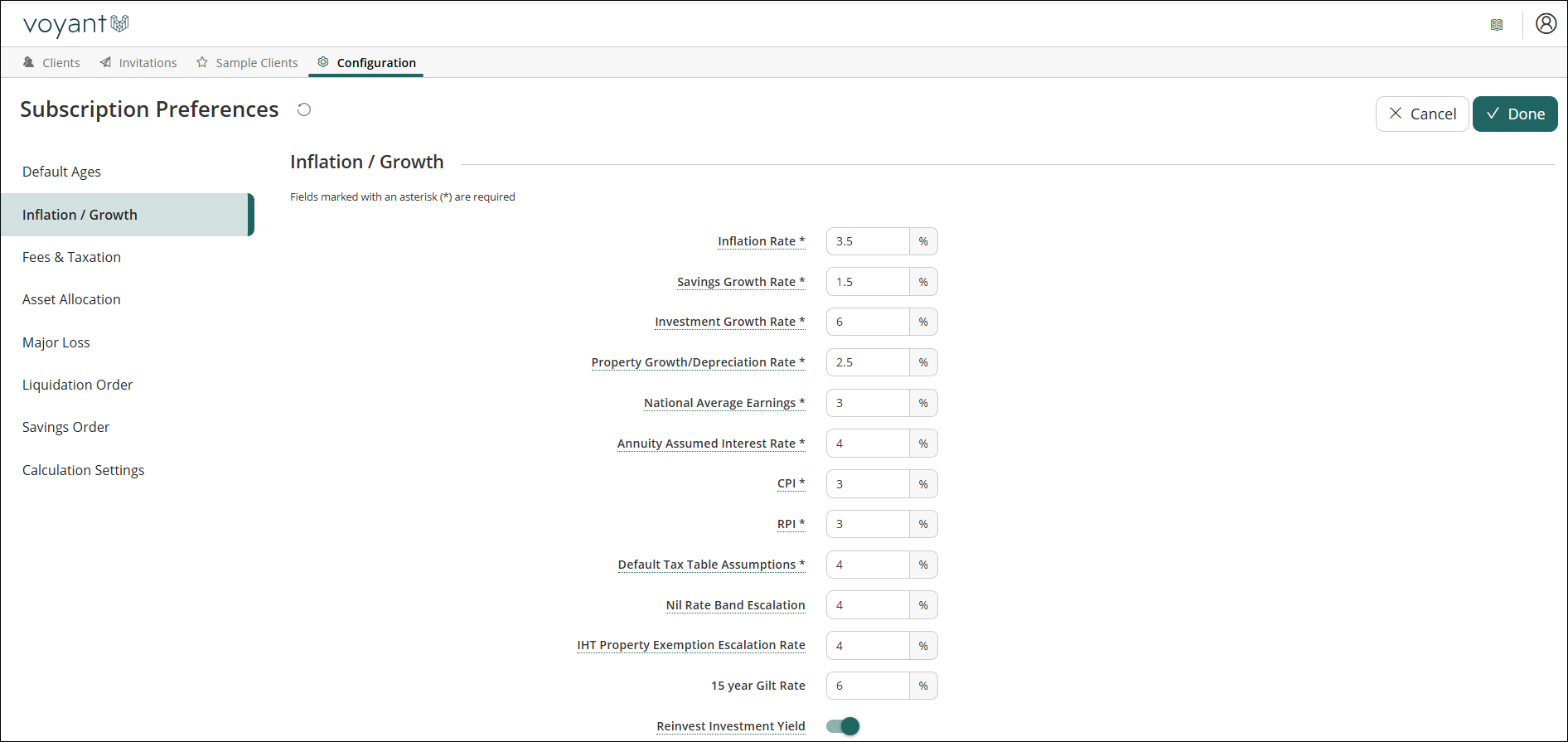Click the Investment Growth Rate label

(729, 322)
